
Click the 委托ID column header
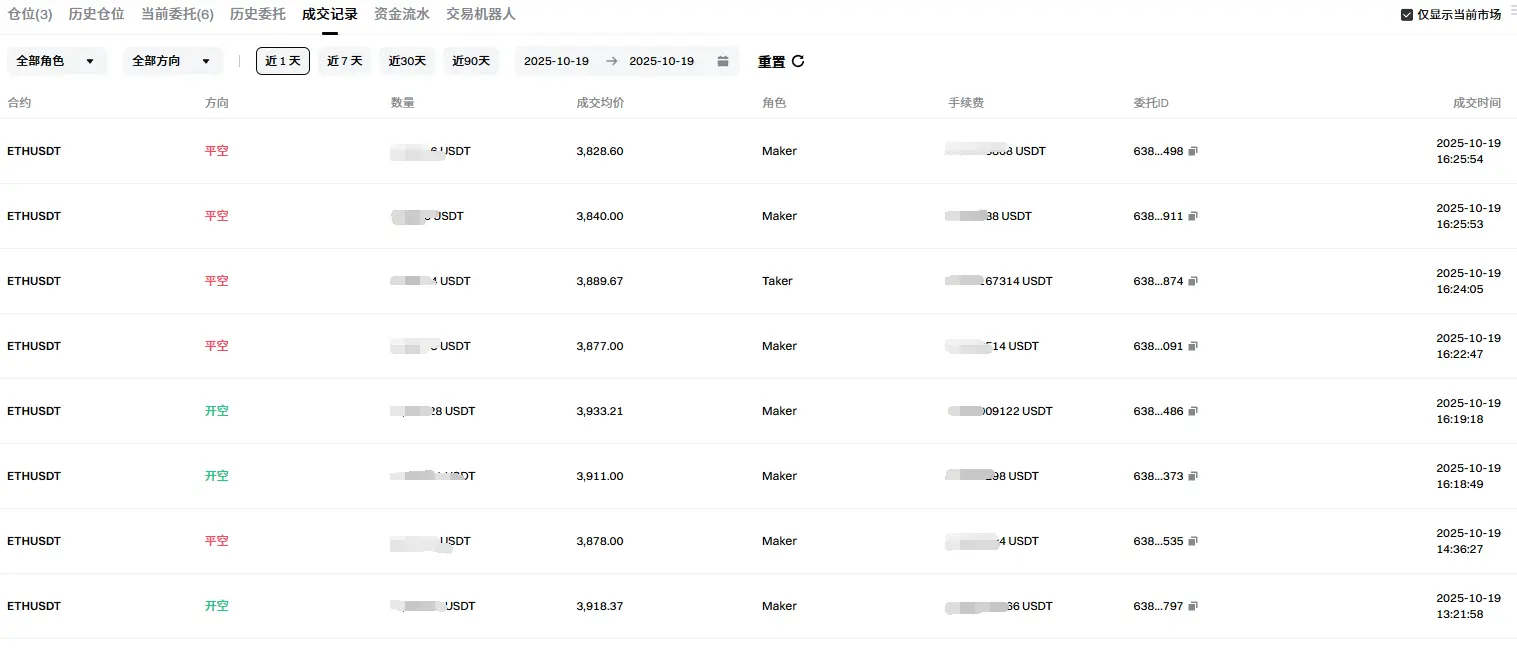tap(1151, 103)
